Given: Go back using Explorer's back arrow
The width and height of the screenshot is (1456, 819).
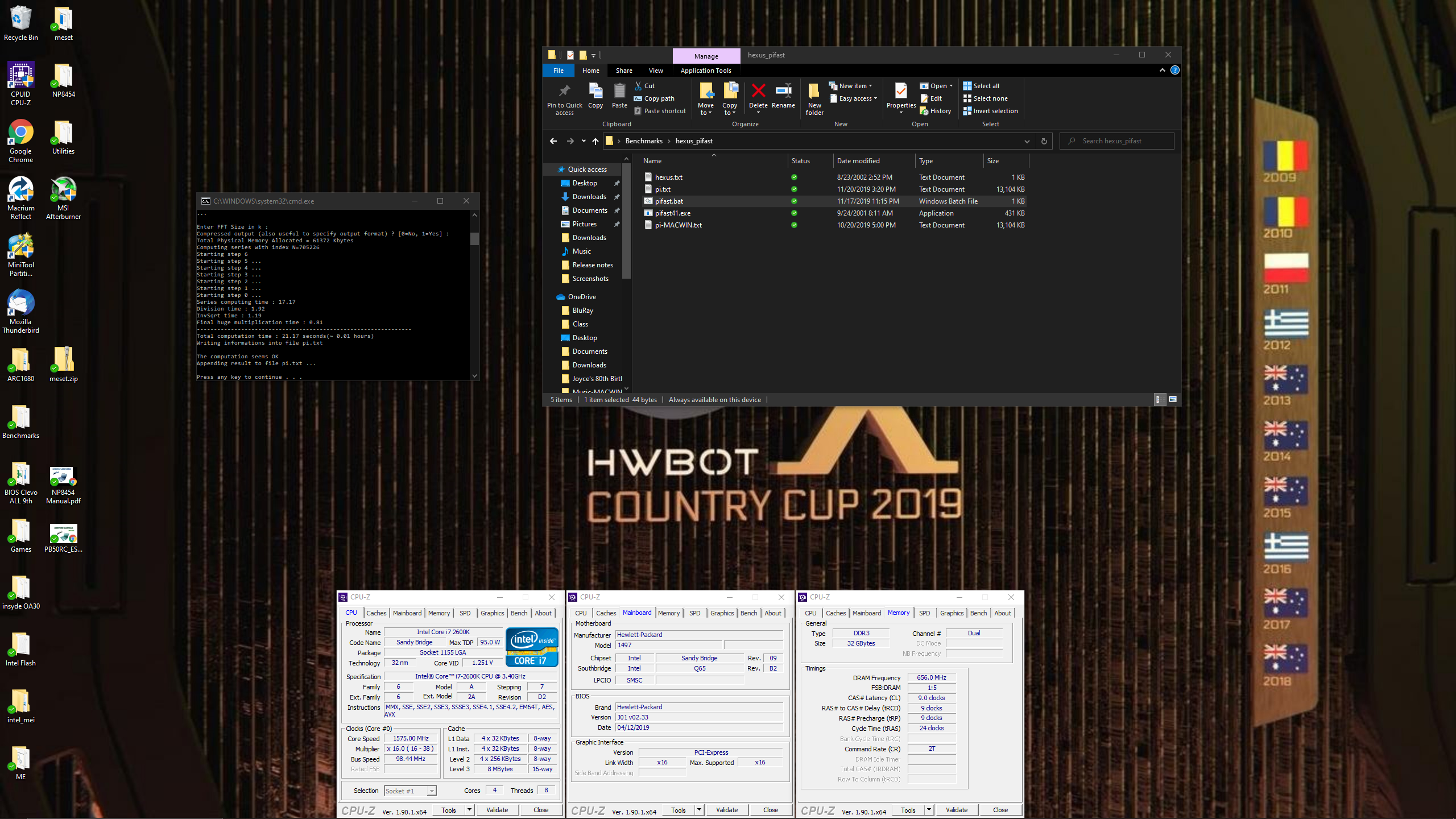Looking at the screenshot, I should [x=553, y=141].
